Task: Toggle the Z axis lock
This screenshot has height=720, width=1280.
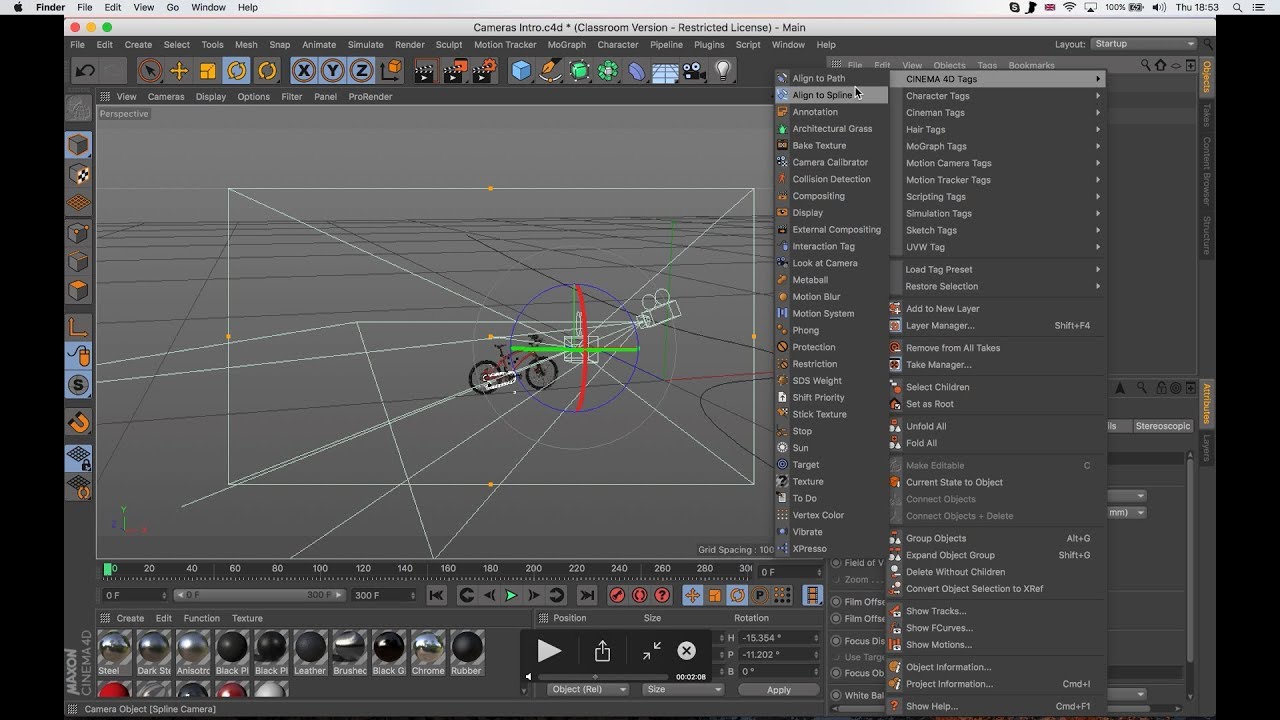Action: [361, 70]
